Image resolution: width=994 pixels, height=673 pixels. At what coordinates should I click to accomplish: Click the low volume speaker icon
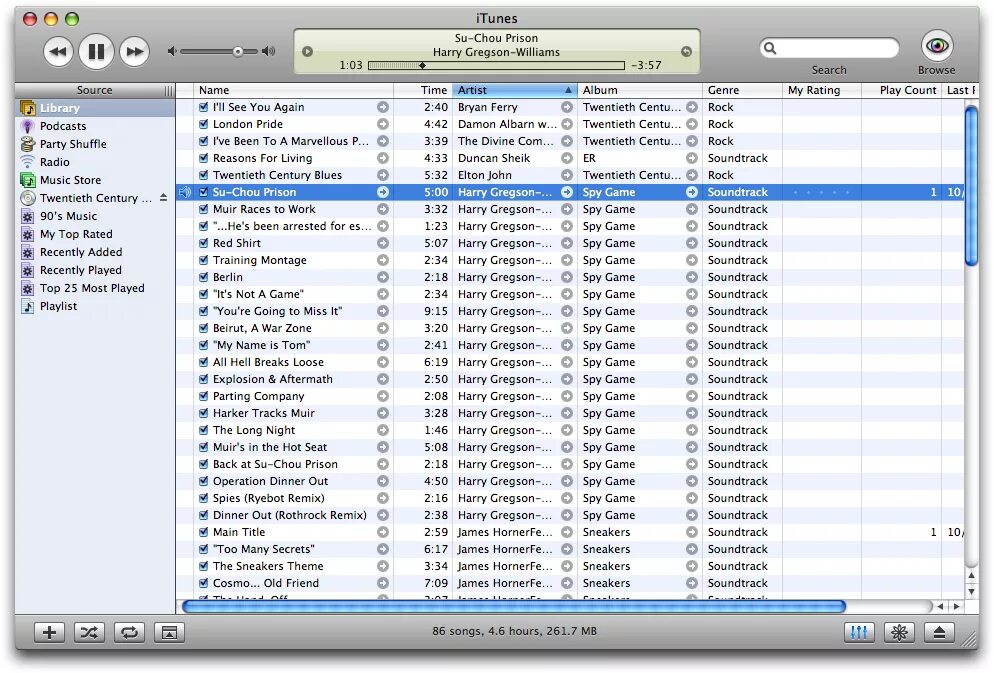point(172,51)
